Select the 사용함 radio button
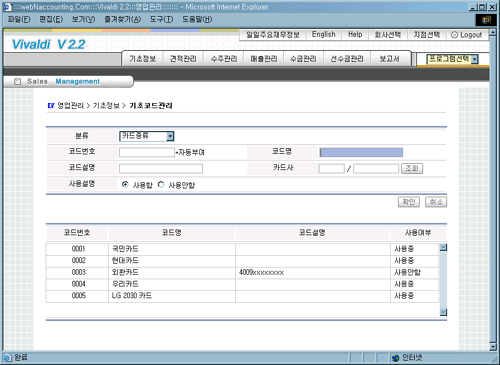Image resolution: width=500 pixels, height=365 pixels. pyautogui.click(x=125, y=184)
